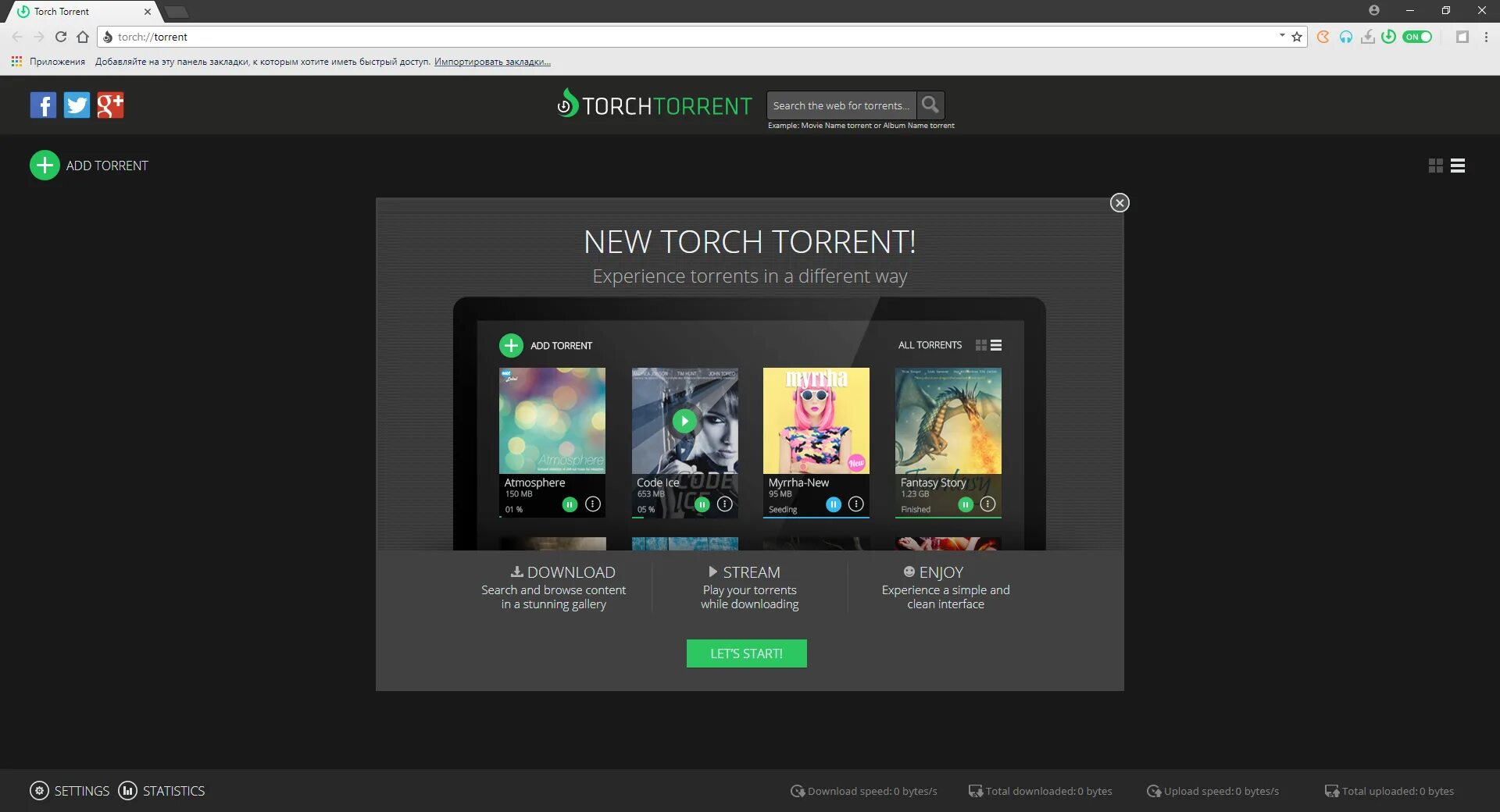
Task: Click 'Download speed: 0 bytes/s' status
Action: pos(863,791)
